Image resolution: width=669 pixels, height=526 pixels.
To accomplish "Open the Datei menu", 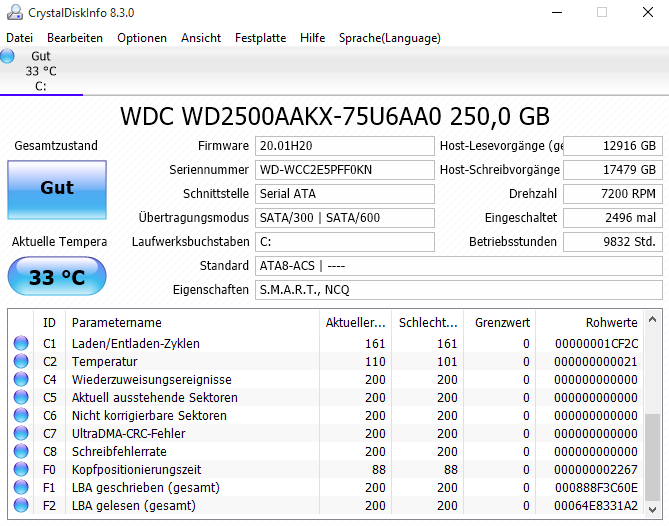I will coord(19,38).
